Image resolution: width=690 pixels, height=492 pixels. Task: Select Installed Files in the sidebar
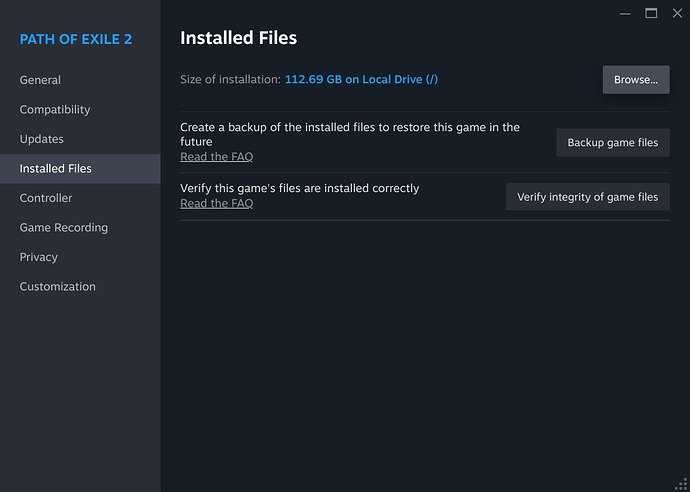(55, 168)
